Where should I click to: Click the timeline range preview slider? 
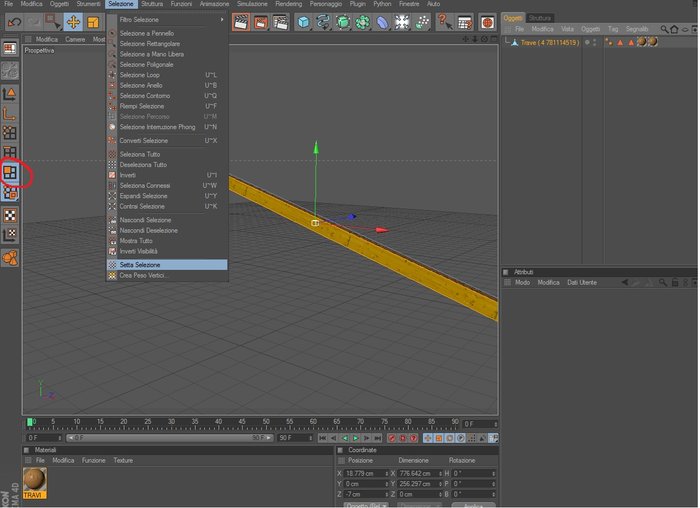tap(170, 438)
